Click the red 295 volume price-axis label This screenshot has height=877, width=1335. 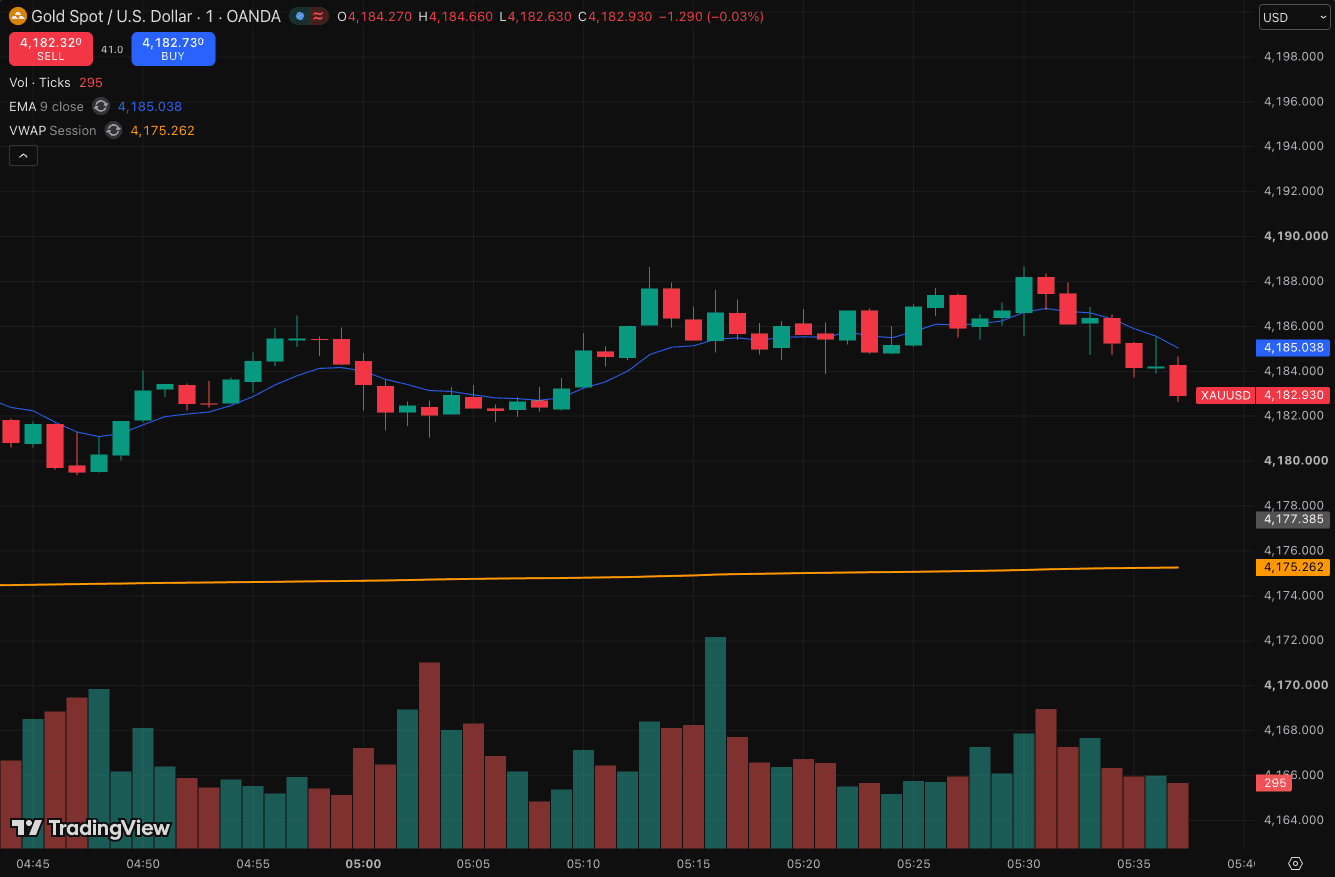(1274, 783)
